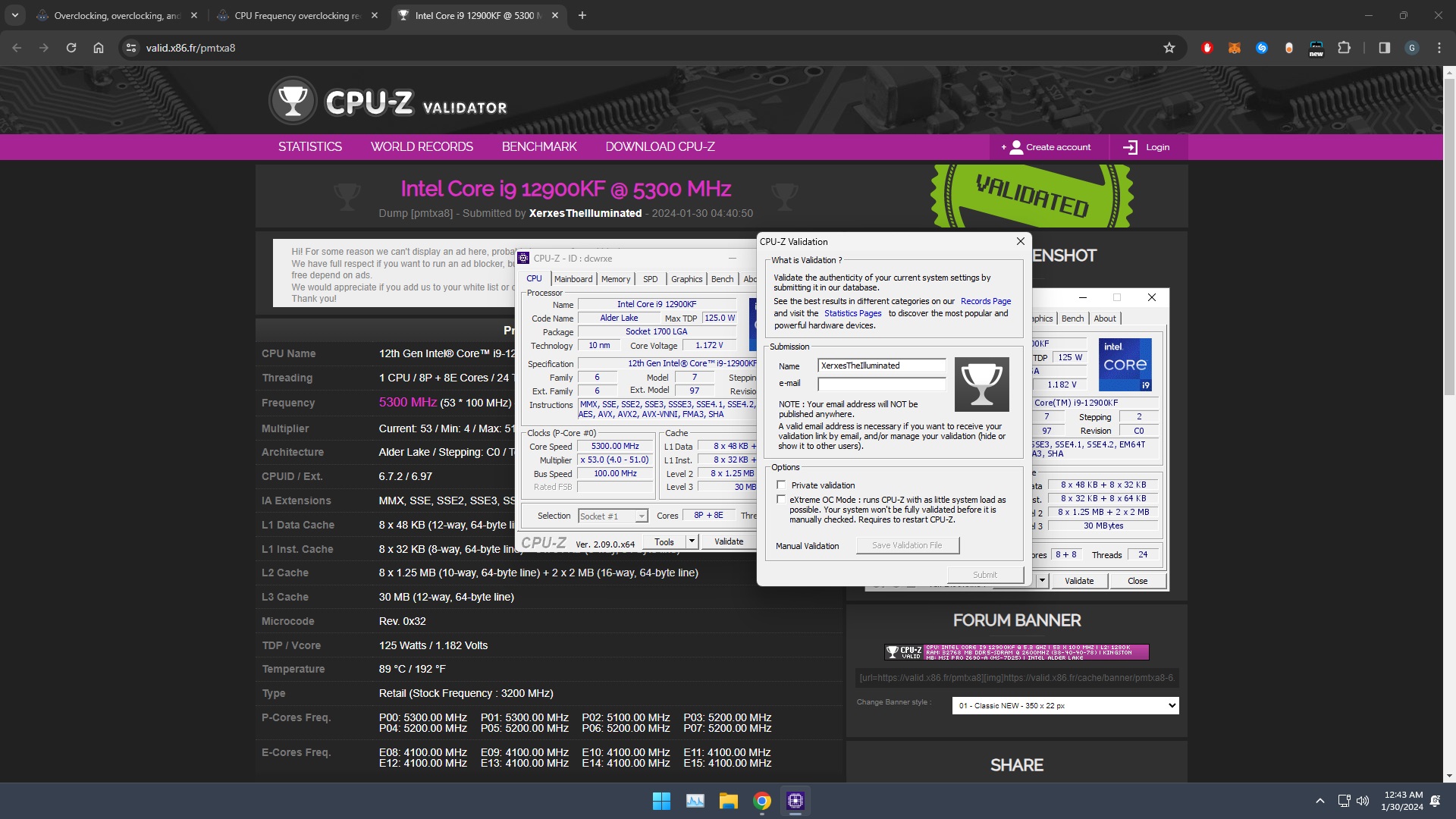Click the Tools button in CPU-Z

[x=664, y=541]
